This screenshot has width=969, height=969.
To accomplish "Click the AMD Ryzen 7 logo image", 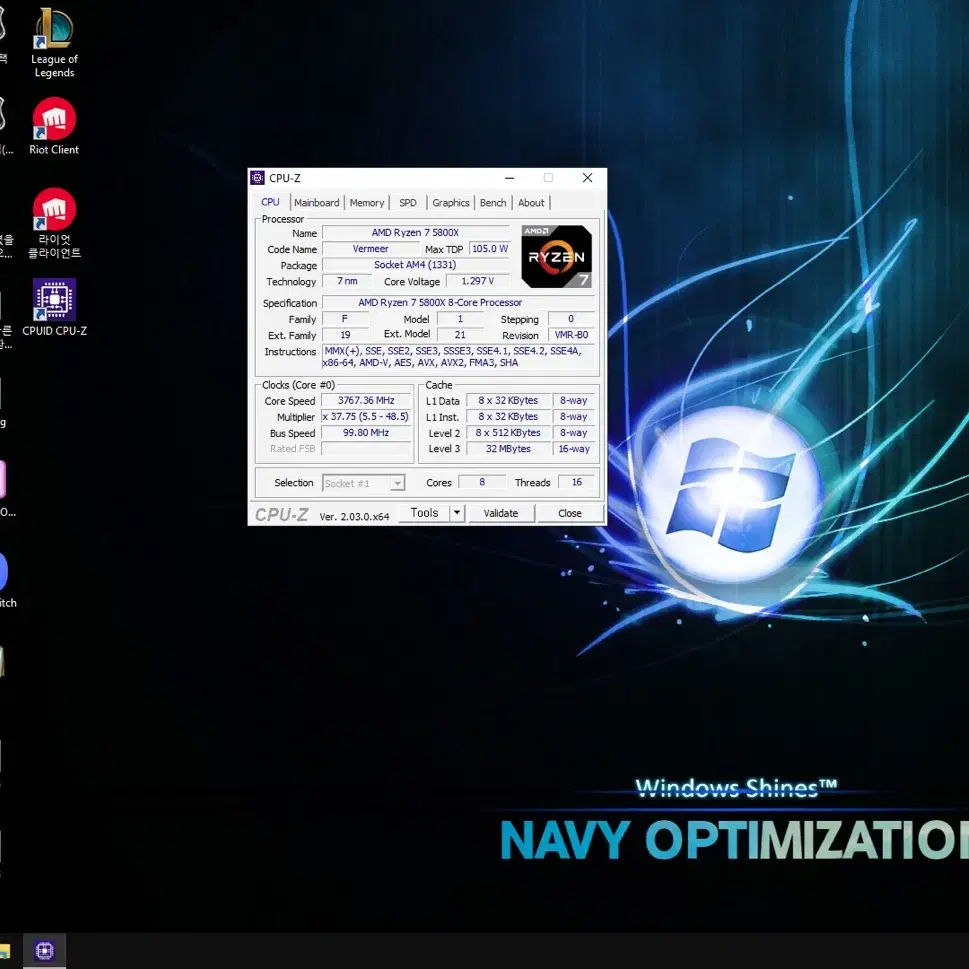I will (556, 256).
